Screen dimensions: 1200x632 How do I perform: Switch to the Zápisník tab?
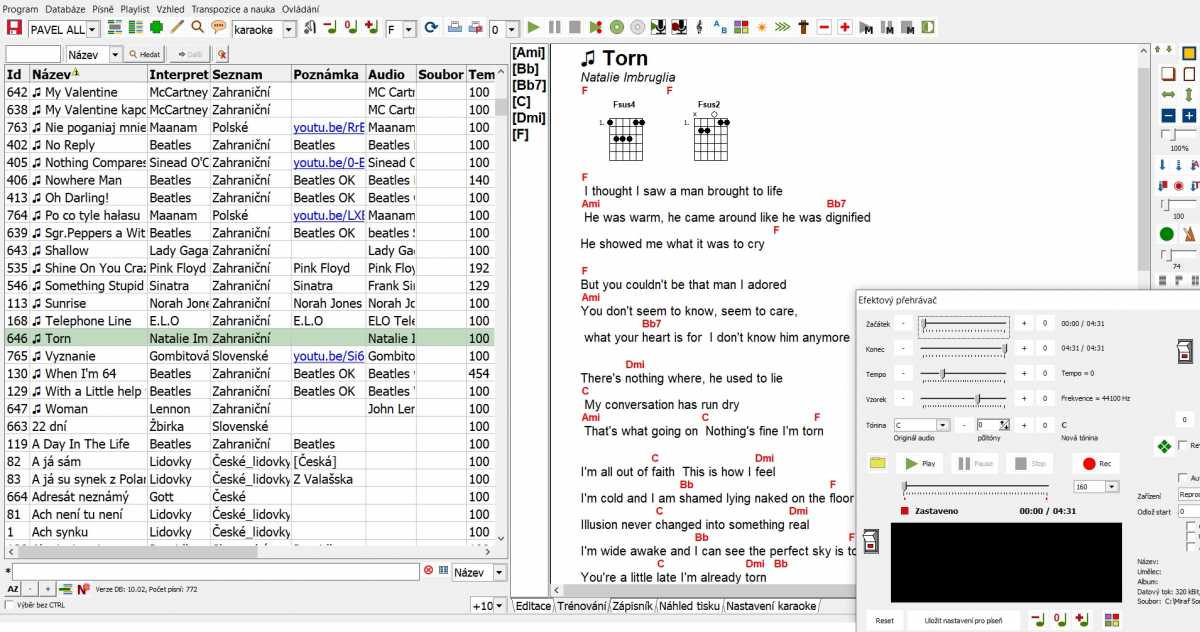pos(632,606)
